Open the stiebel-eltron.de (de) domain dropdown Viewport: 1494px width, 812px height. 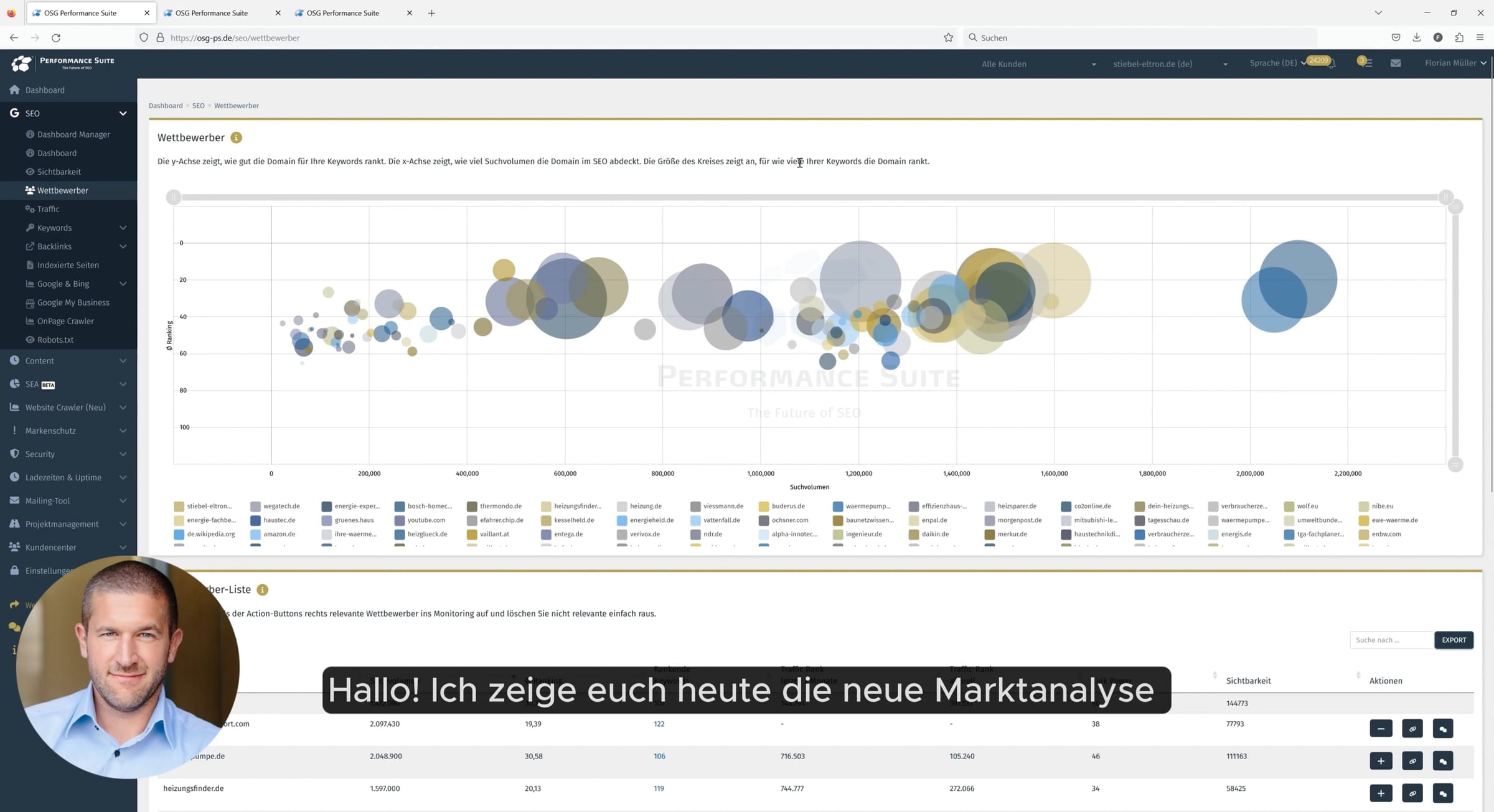(x=1170, y=64)
